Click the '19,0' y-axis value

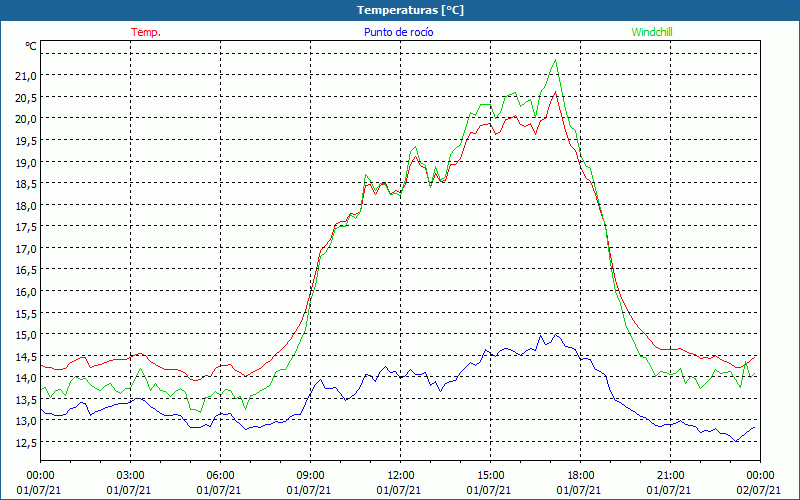27,162
